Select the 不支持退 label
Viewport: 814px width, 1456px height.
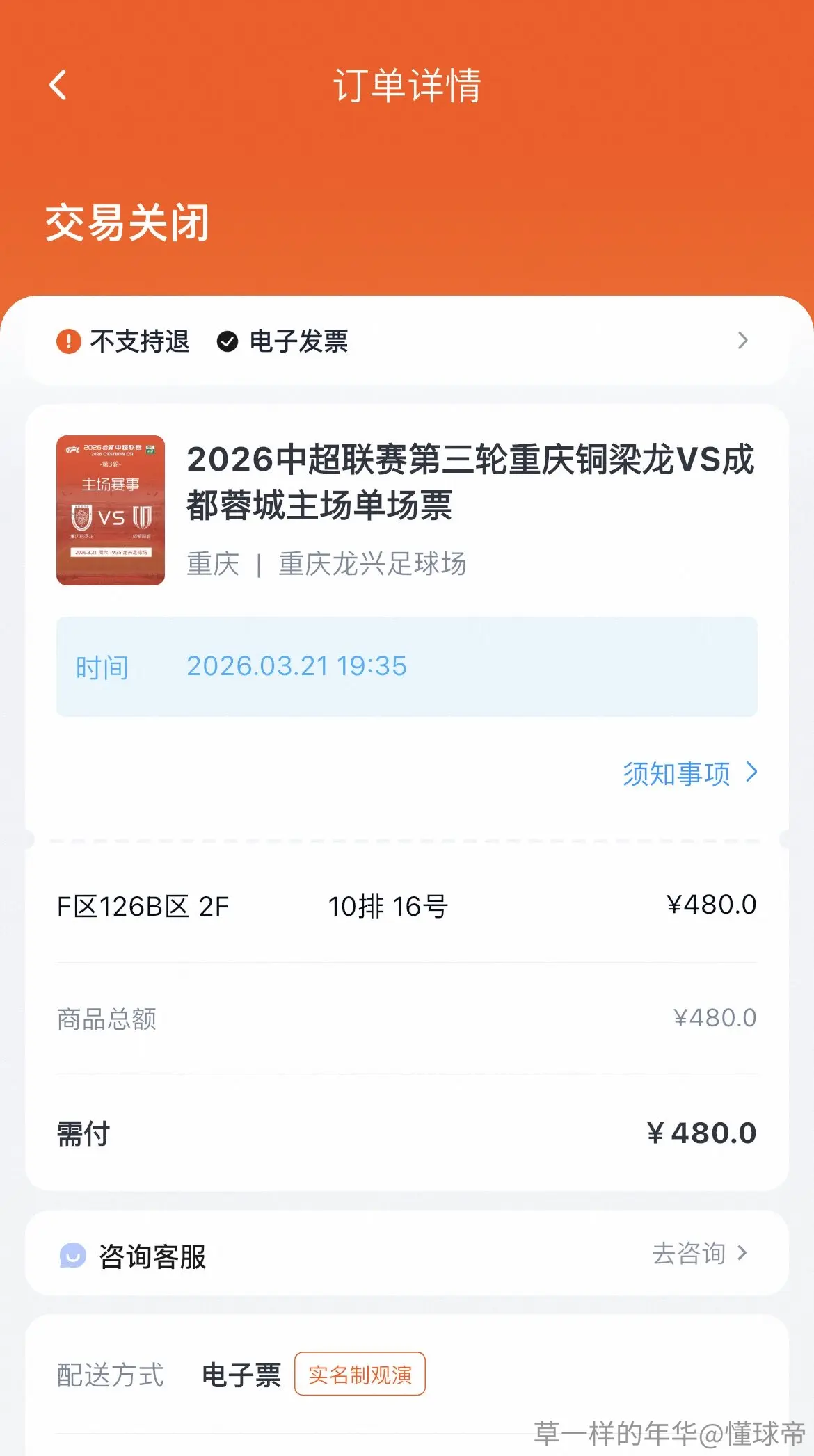[x=140, y=341]
